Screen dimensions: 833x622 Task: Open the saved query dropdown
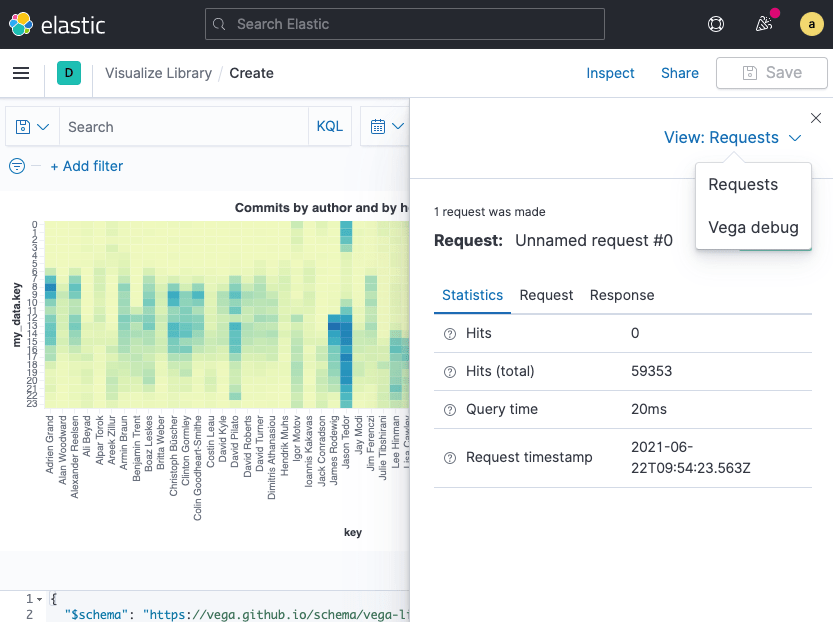(x=32, y=127)
